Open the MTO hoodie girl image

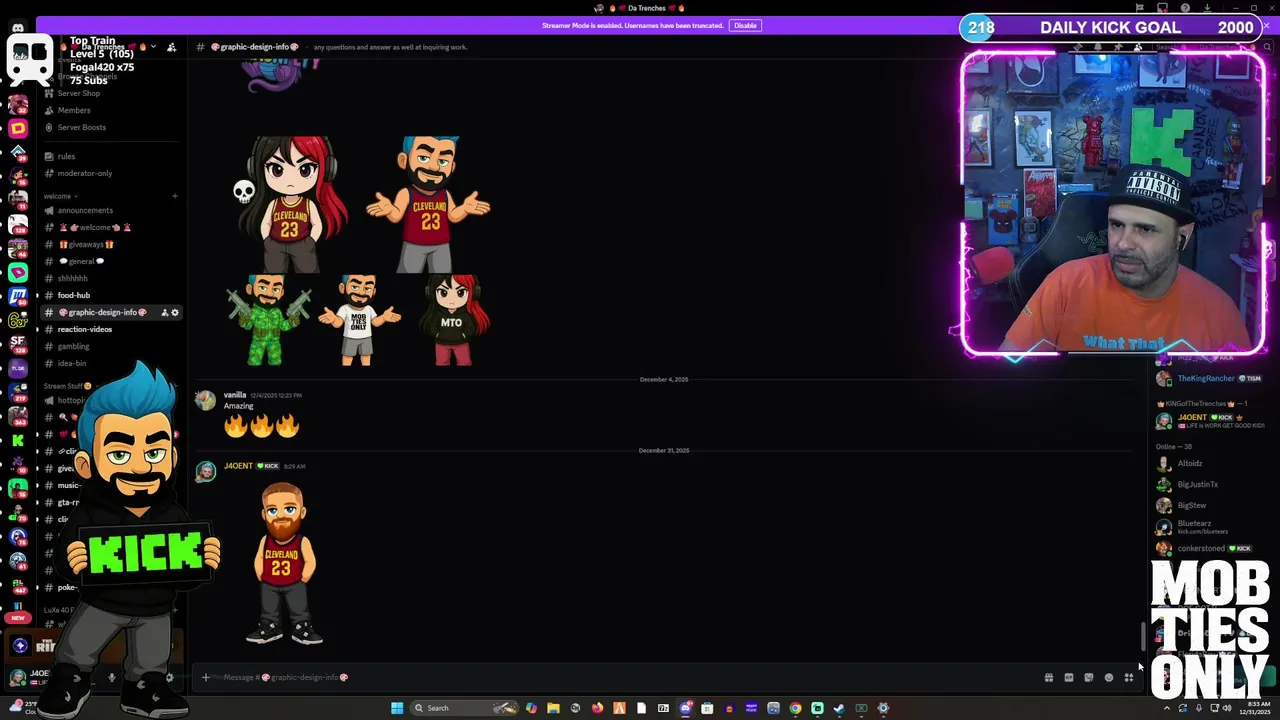[x=455, y=320]
